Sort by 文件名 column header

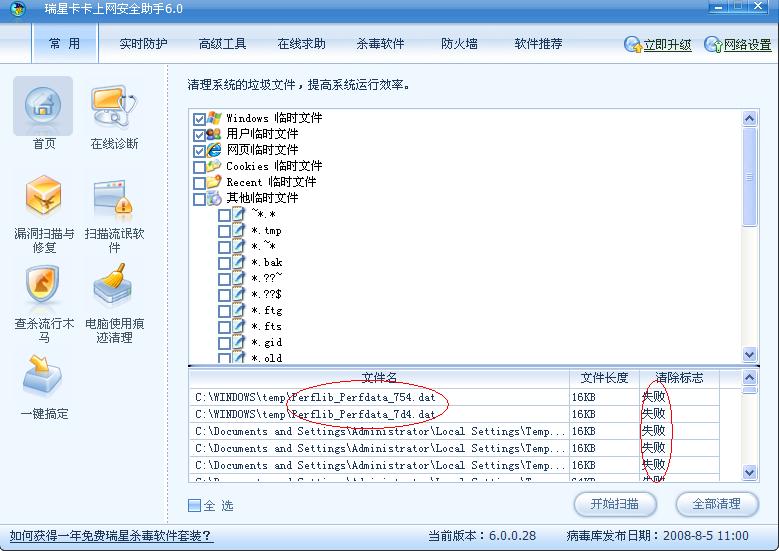[379, 378]
